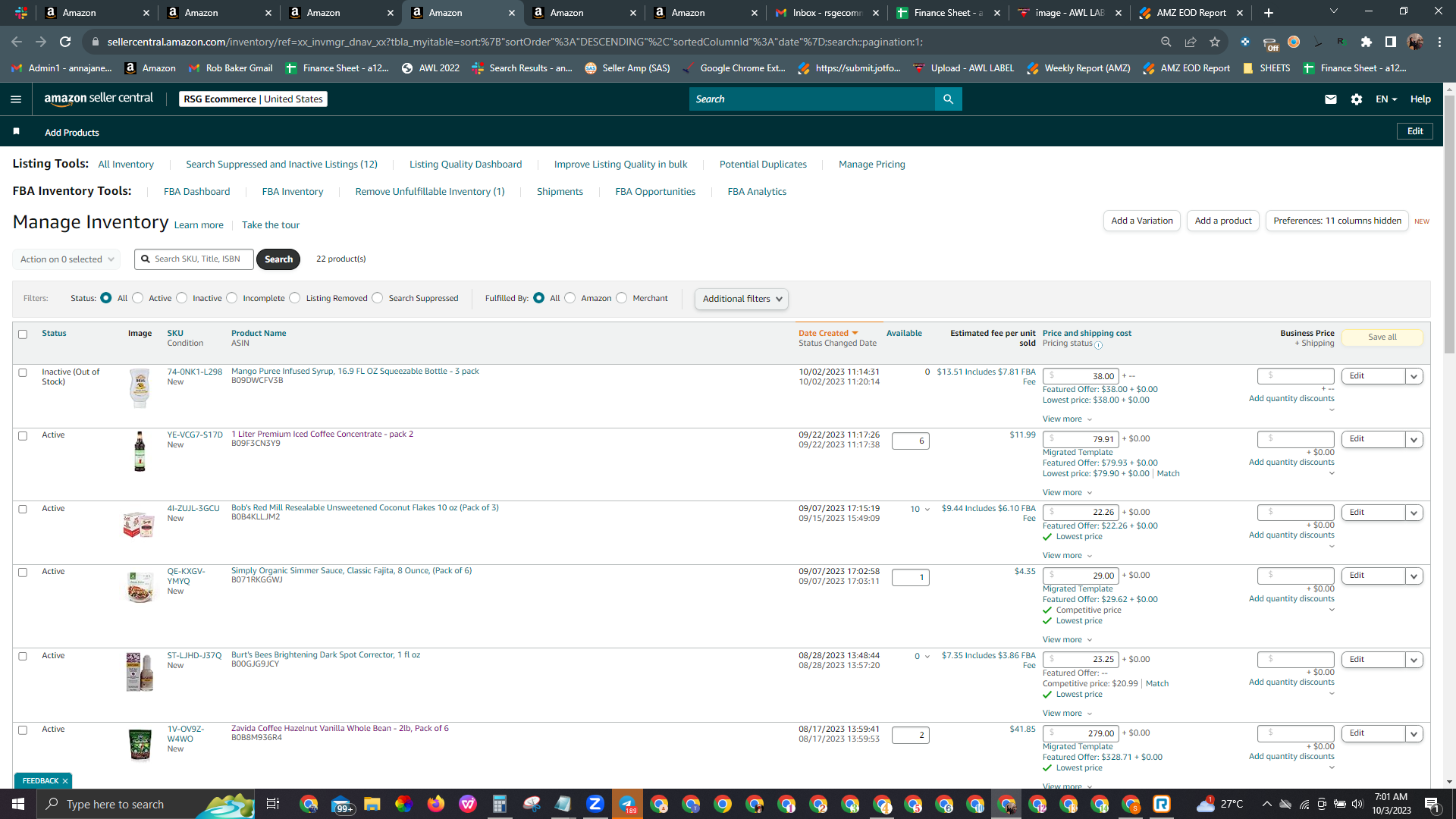The height and width of the screenshot is (819, 1456).
Task: Open Edit dropdown arrow for Mango Puree row
Action: click(x=1414, y=376)
